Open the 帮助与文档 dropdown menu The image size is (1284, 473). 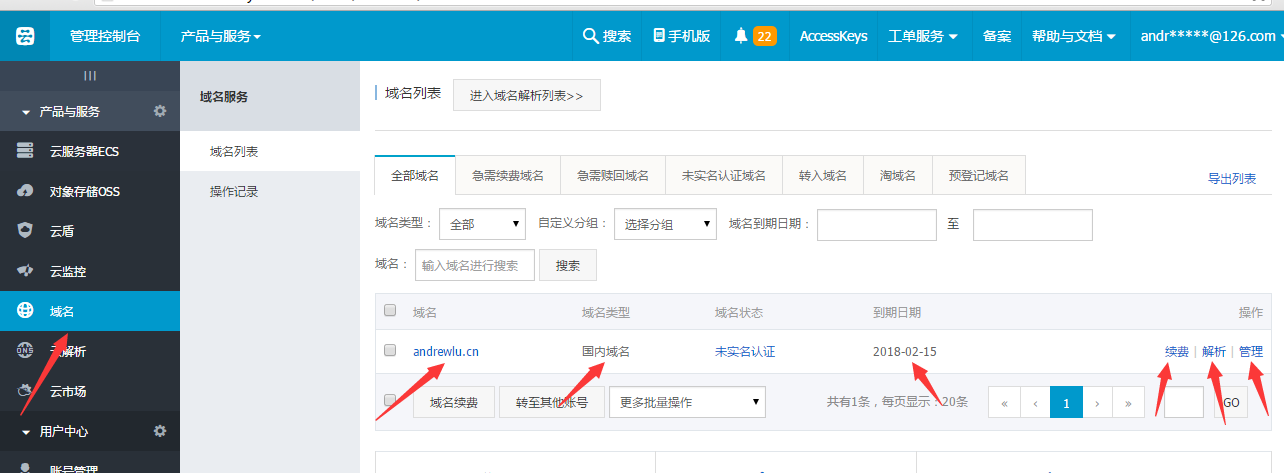coord(1074,36)
